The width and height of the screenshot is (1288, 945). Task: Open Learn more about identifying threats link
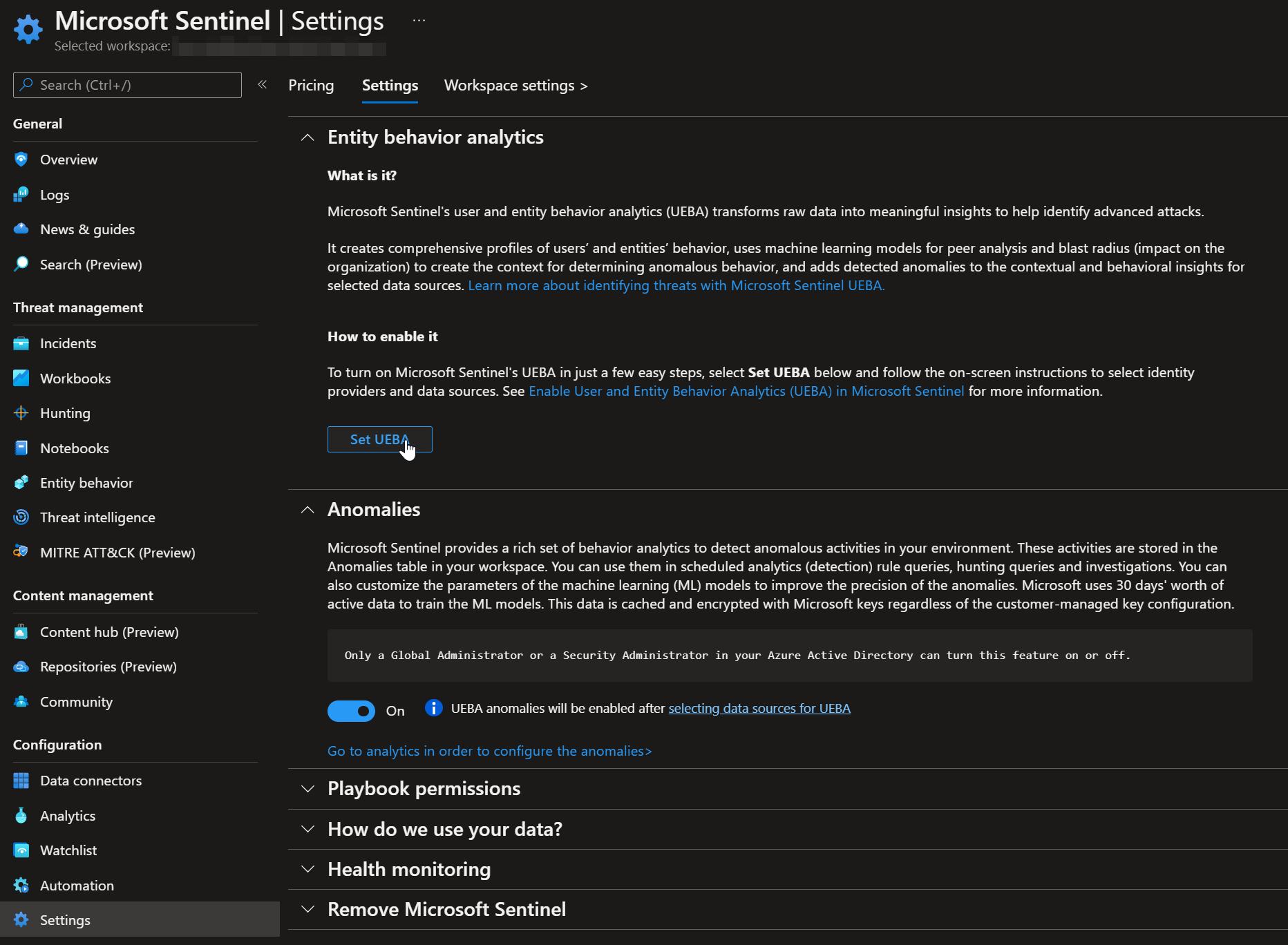coord(676,285)
